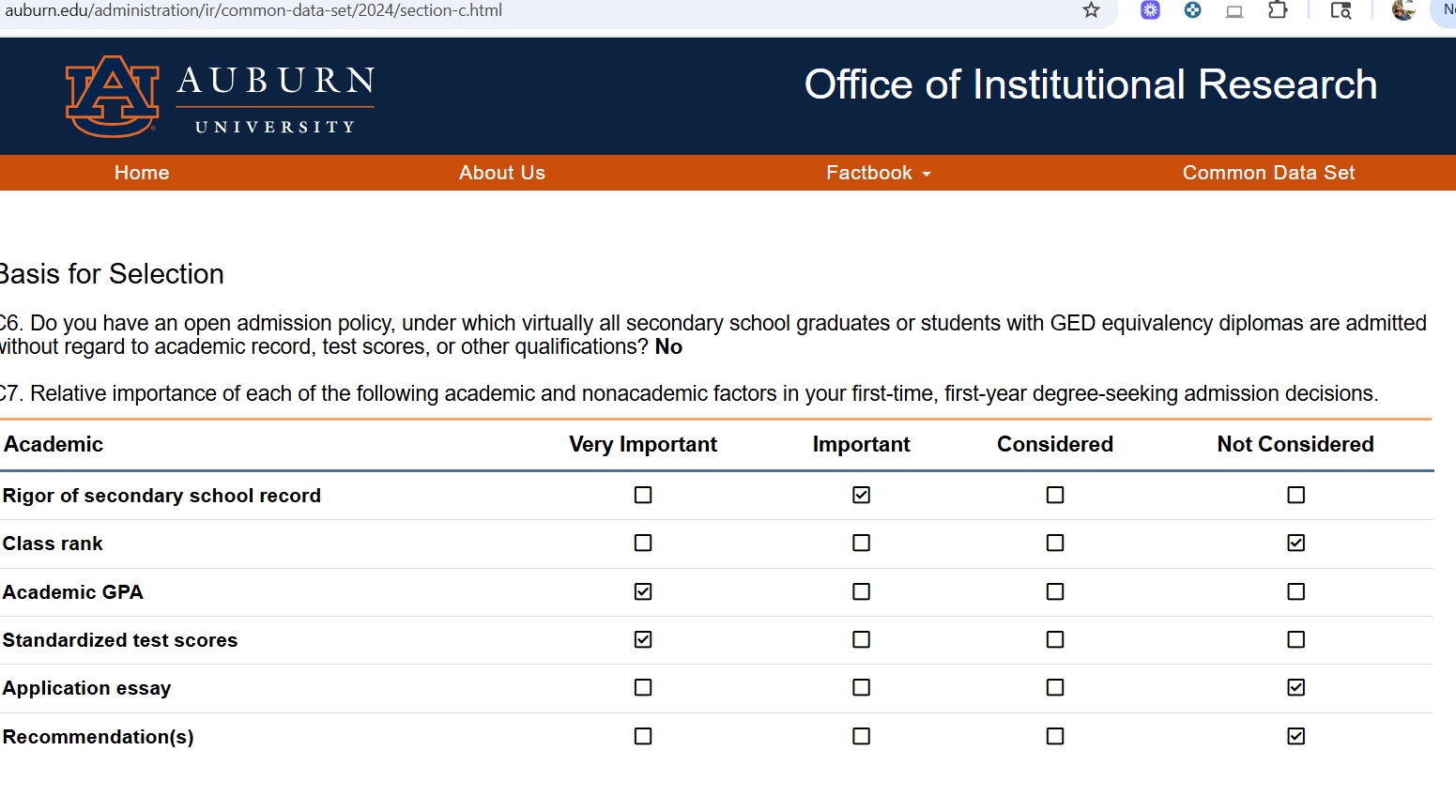Open the Common Data Set link

pos(1268,173)
